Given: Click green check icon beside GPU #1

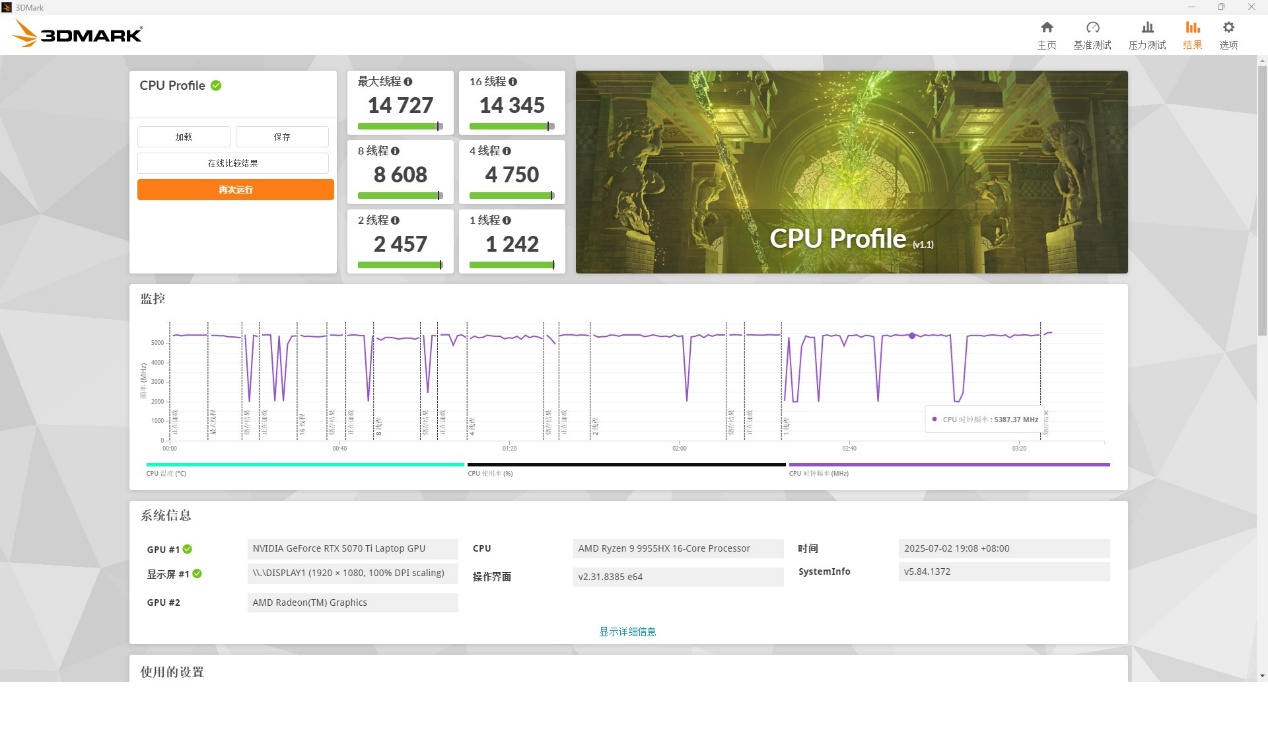Looking at the screenshot, I should 187,549.
